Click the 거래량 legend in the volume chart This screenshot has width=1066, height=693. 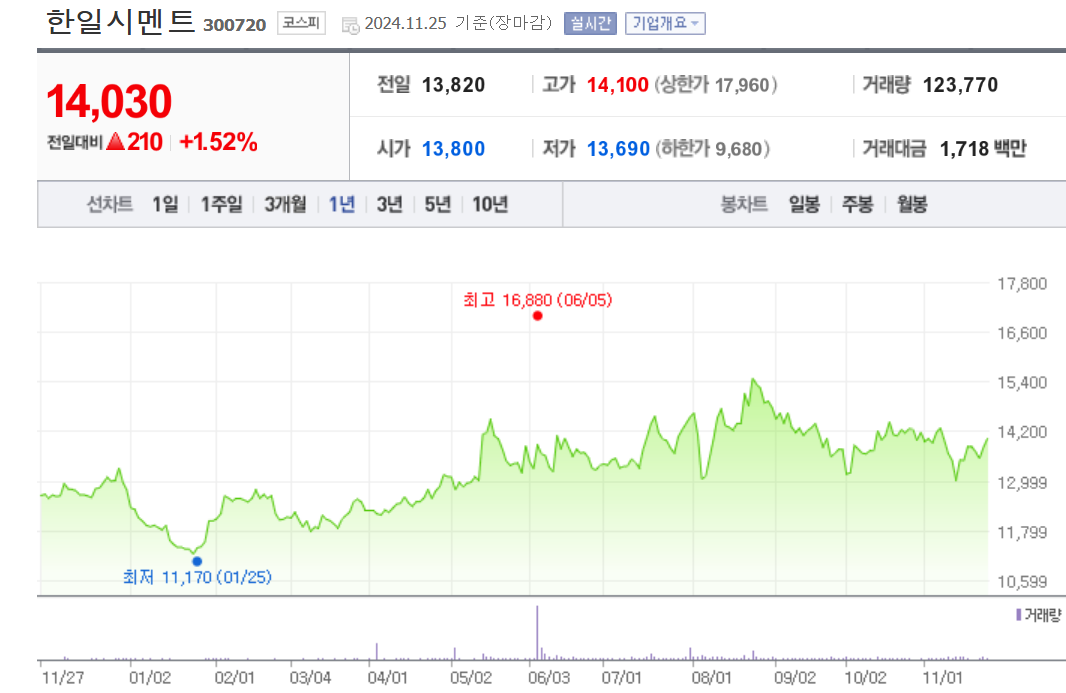[x=1038, y=615]
